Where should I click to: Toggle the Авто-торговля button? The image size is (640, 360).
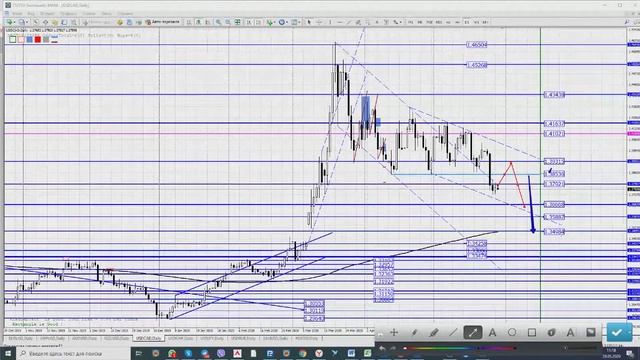point(163,22)
